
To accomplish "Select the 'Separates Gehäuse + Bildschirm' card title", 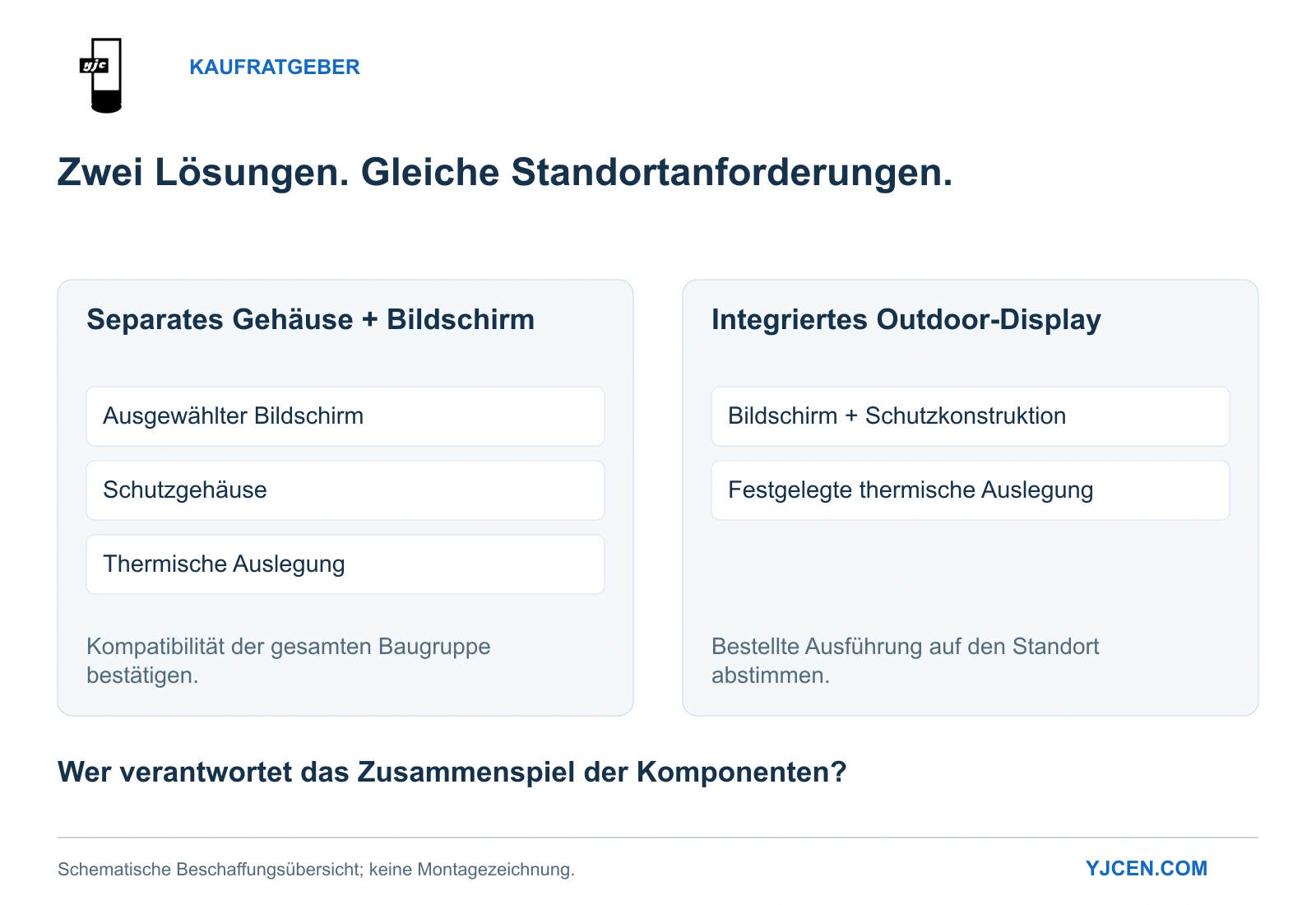I will tap(311, 319).
